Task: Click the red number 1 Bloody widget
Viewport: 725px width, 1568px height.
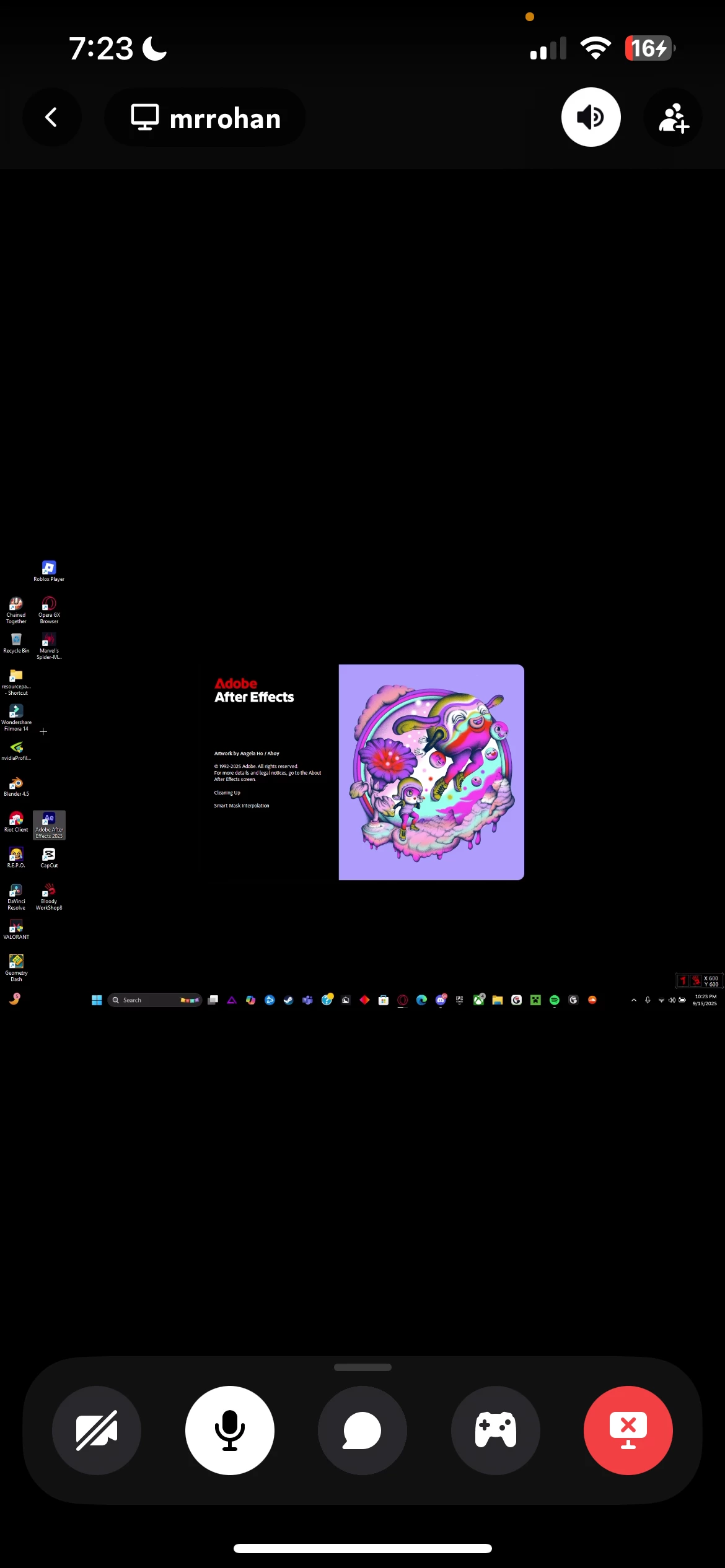Action: coord(683,980)
